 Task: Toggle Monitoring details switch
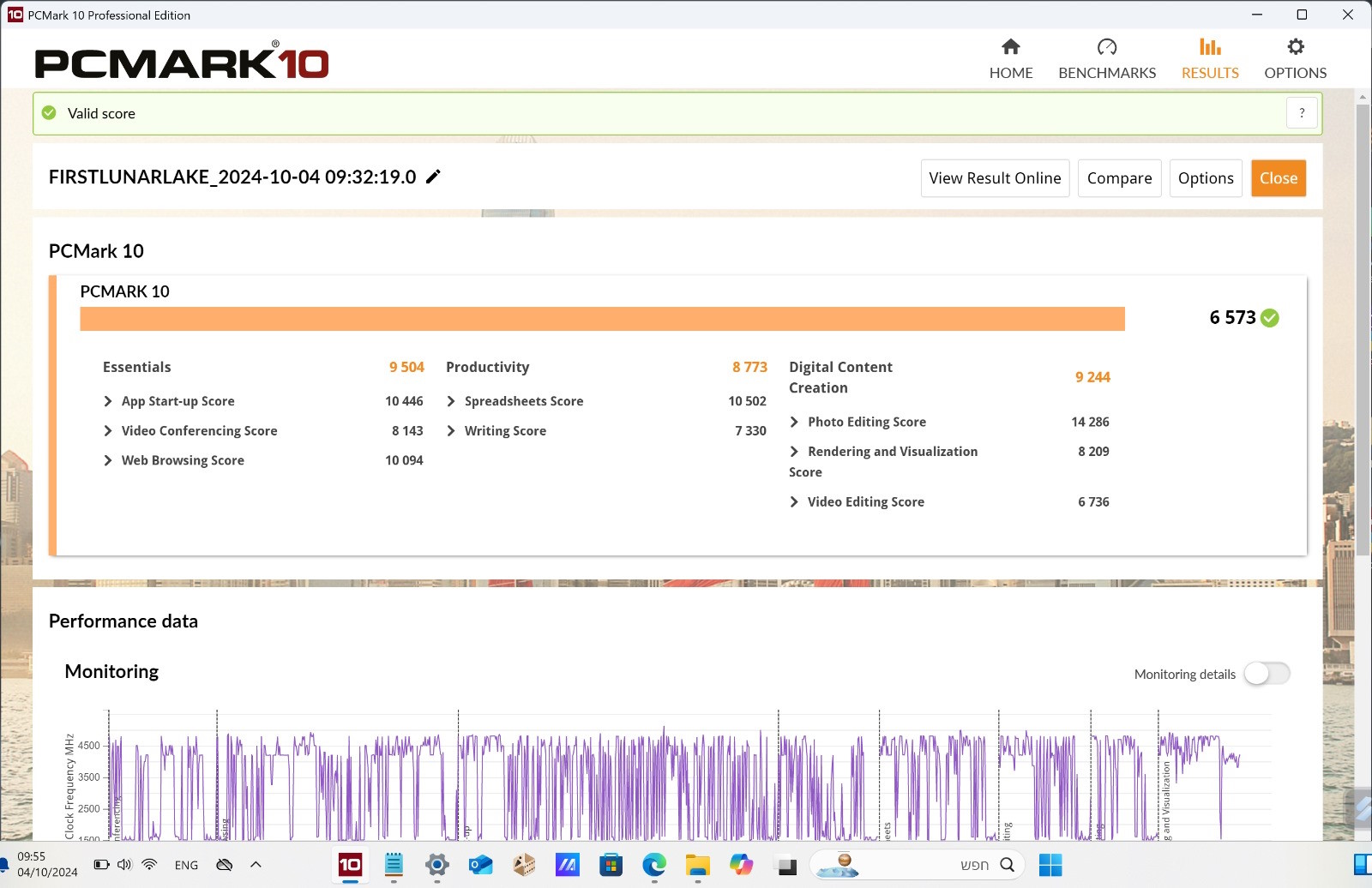[x=1267, y=674]
